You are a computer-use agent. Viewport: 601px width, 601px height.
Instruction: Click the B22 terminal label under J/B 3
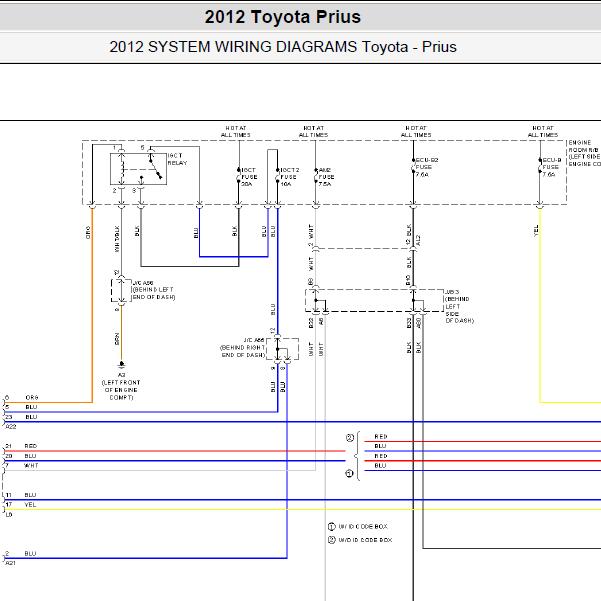pyautogui.click(x=311, y=323)
